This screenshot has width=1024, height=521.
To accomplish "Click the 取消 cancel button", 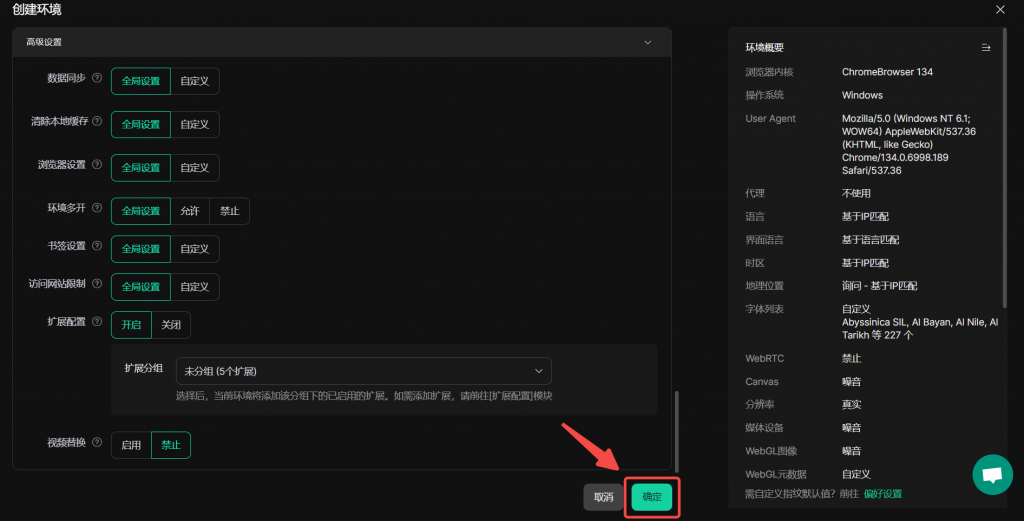I will pos(603,497).
